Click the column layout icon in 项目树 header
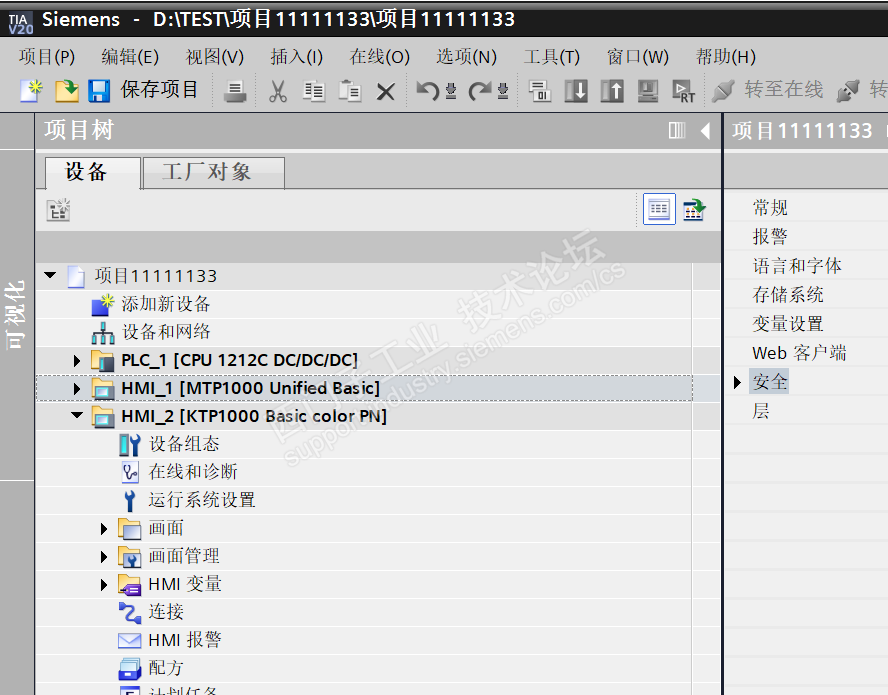 [677, 130]
